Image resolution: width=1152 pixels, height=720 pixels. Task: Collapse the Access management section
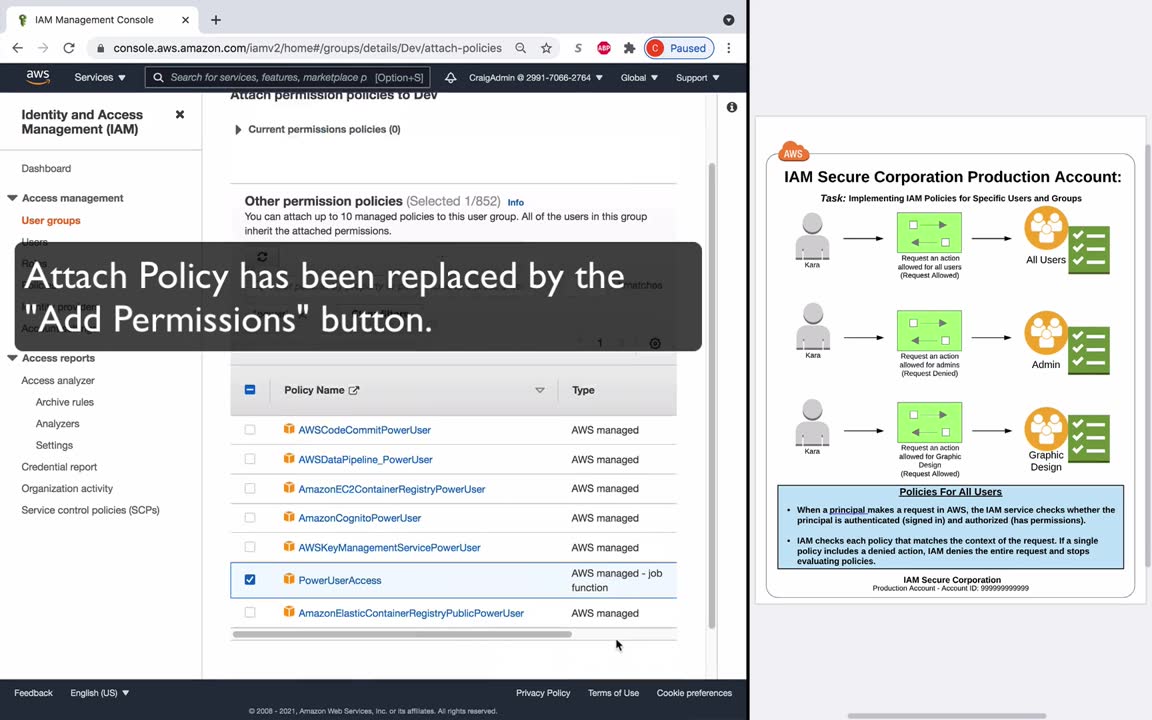click(x=12, y=198)
